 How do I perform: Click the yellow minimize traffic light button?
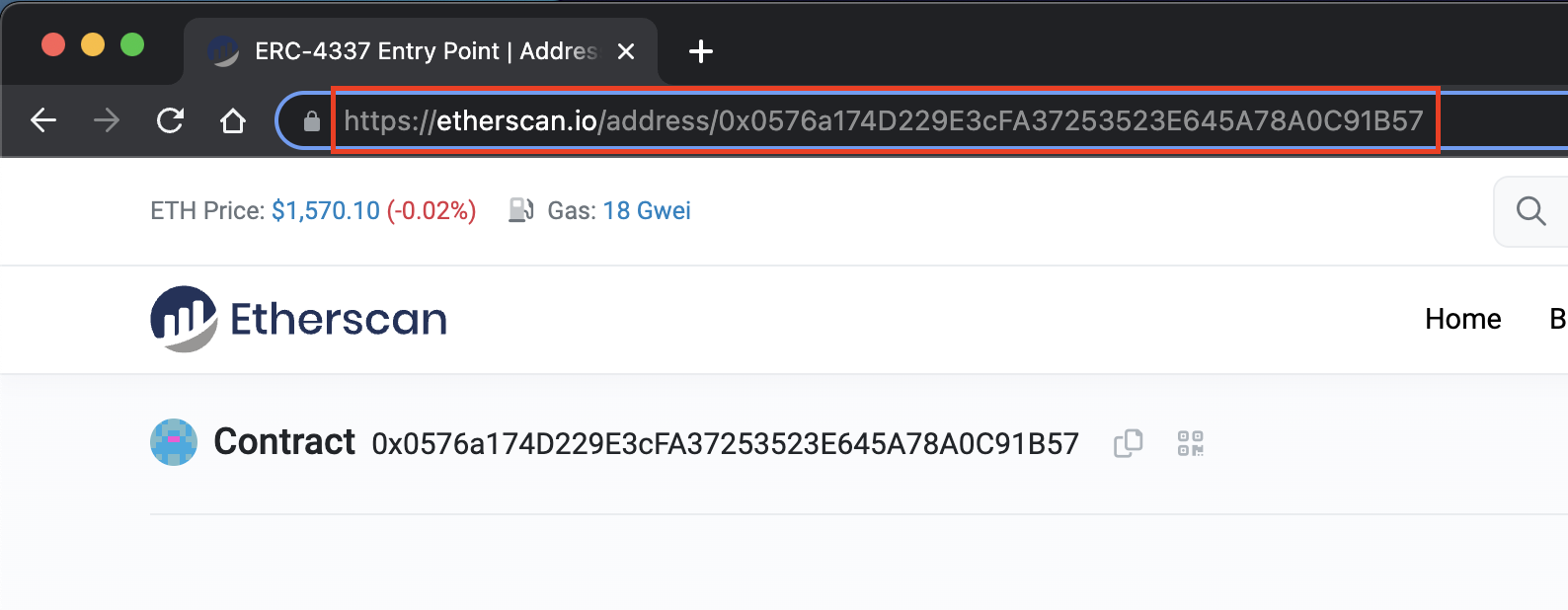tap(93, 44)
